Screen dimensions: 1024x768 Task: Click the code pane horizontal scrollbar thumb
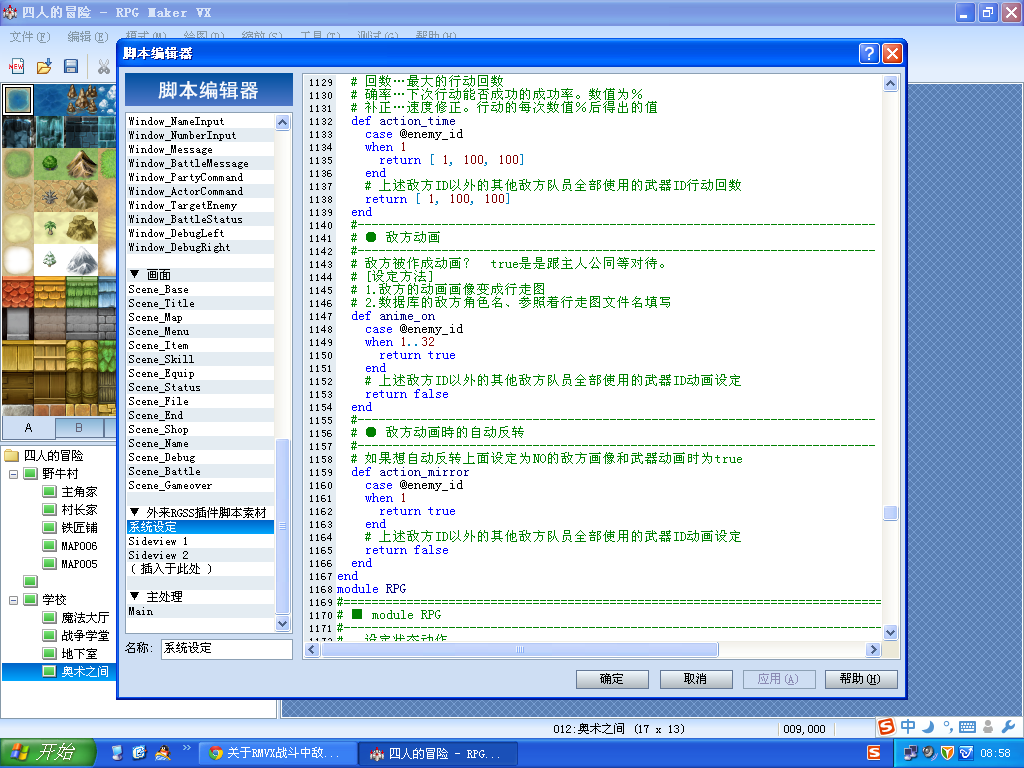[520, 650]
